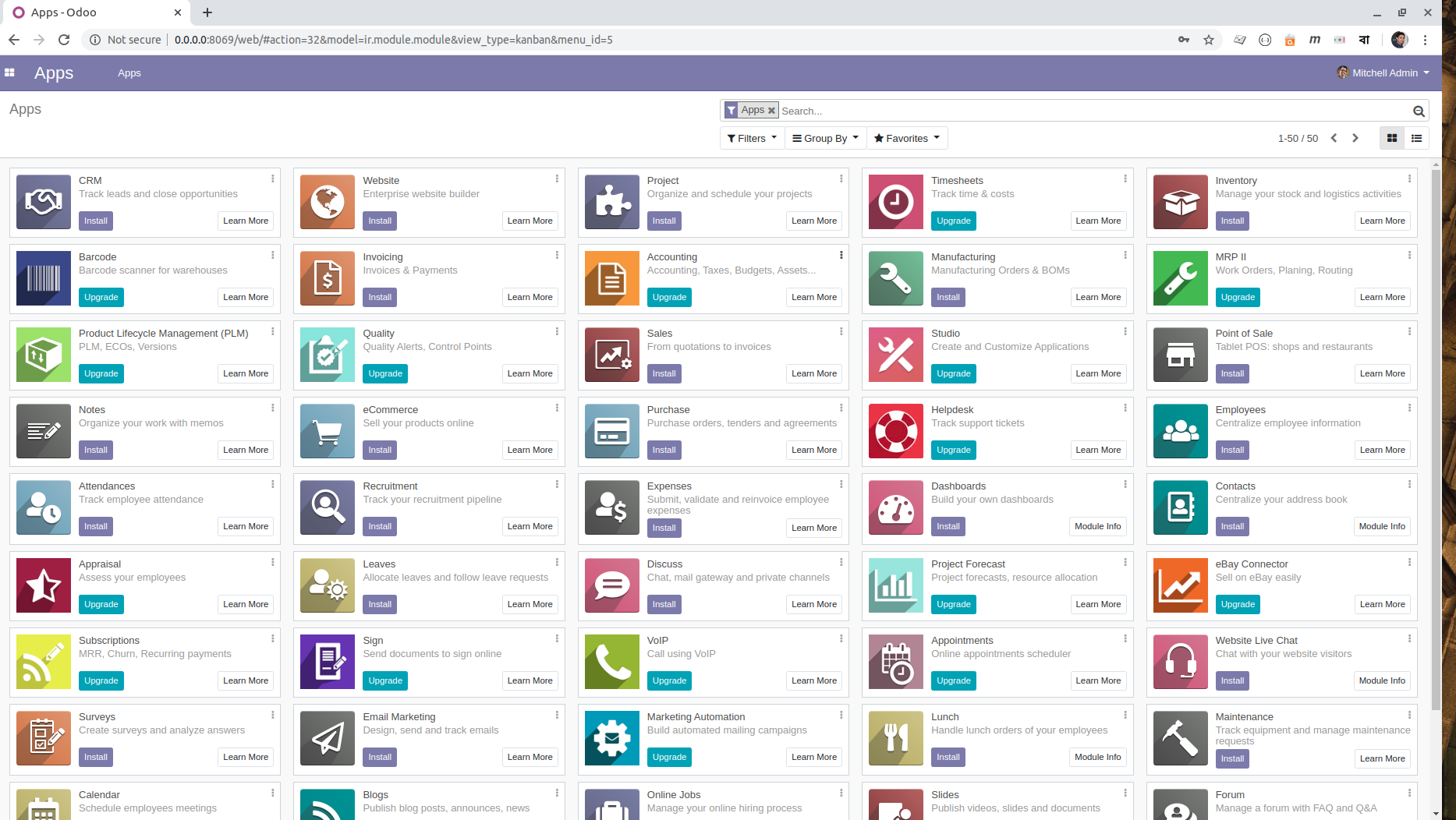
Task: Upgrade the Marketing Automation app
Action: click(x=670, y=757)
